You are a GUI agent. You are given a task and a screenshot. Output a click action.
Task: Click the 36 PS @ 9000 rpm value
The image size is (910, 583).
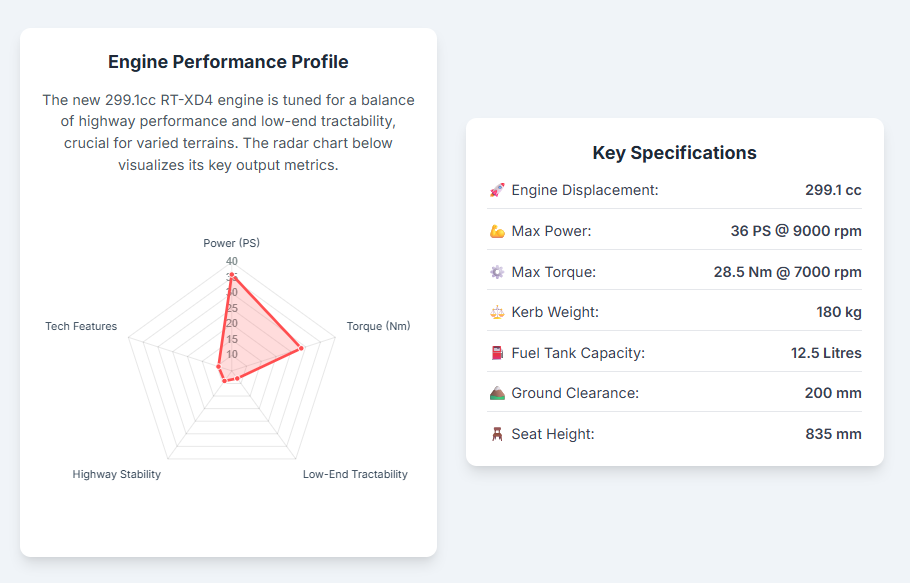coord(796,231)
